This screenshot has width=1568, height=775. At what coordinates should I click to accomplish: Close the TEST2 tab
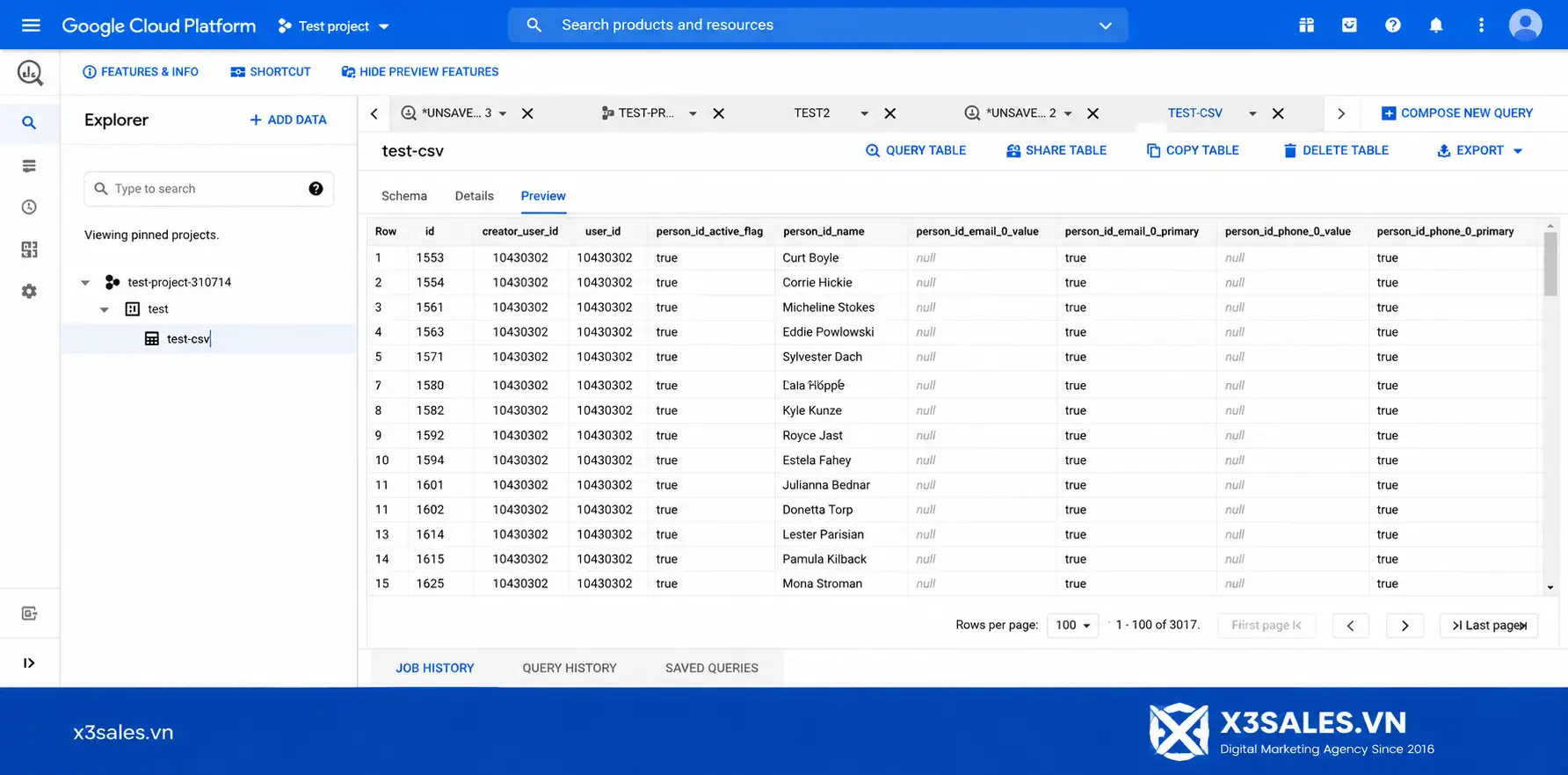coord(890,113)
